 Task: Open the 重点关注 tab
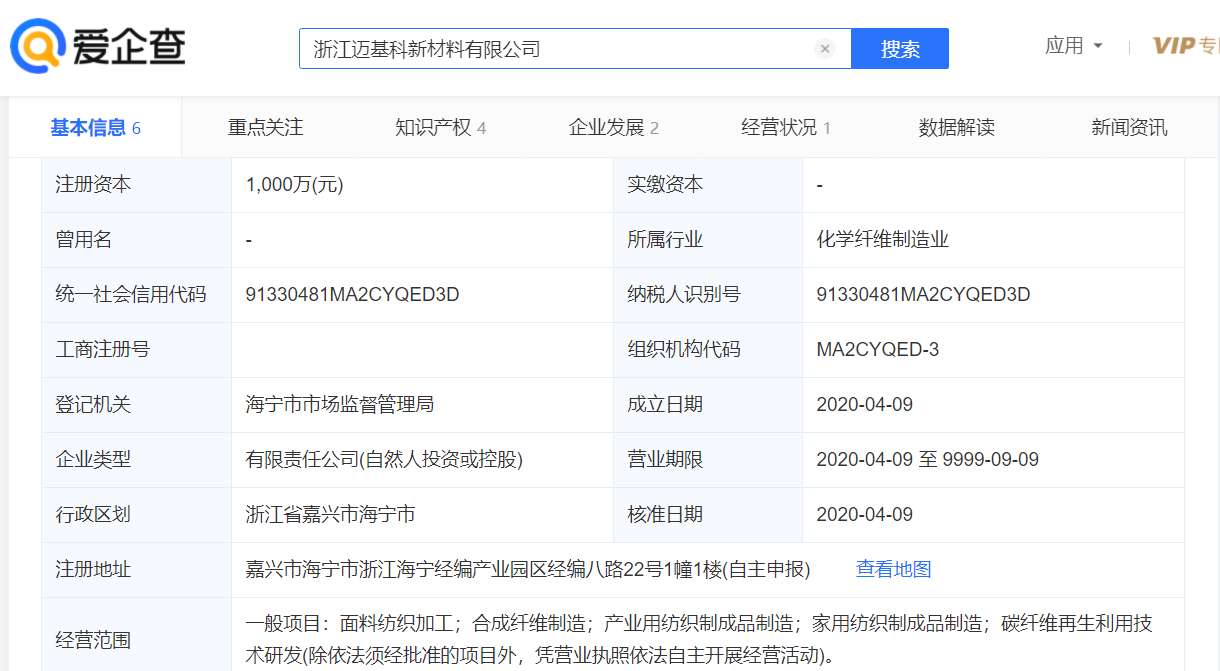(x=265, y=128)
